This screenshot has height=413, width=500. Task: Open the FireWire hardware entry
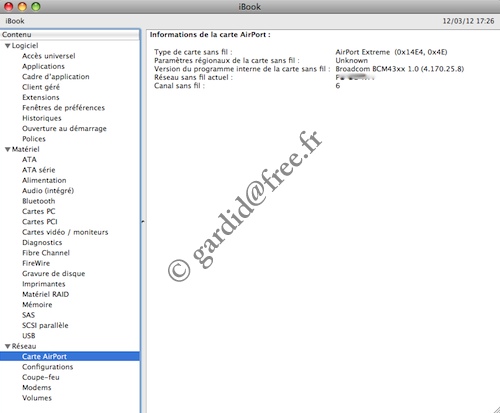(36, 263)
